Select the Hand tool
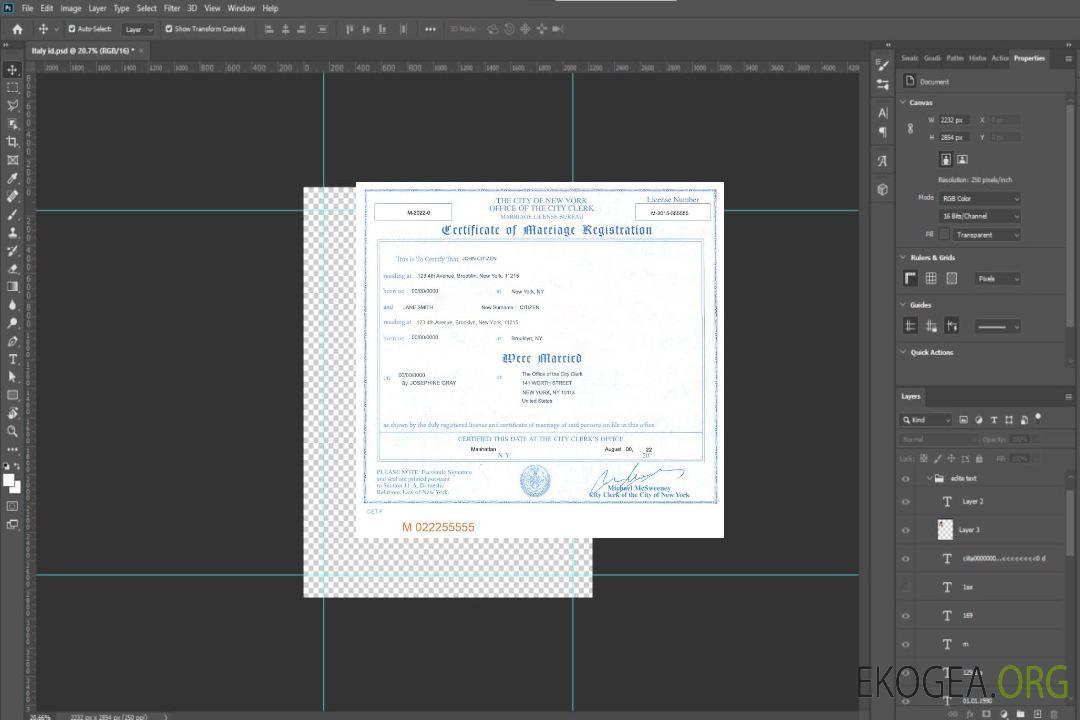1080x720 pixels. tap(12, 413)
